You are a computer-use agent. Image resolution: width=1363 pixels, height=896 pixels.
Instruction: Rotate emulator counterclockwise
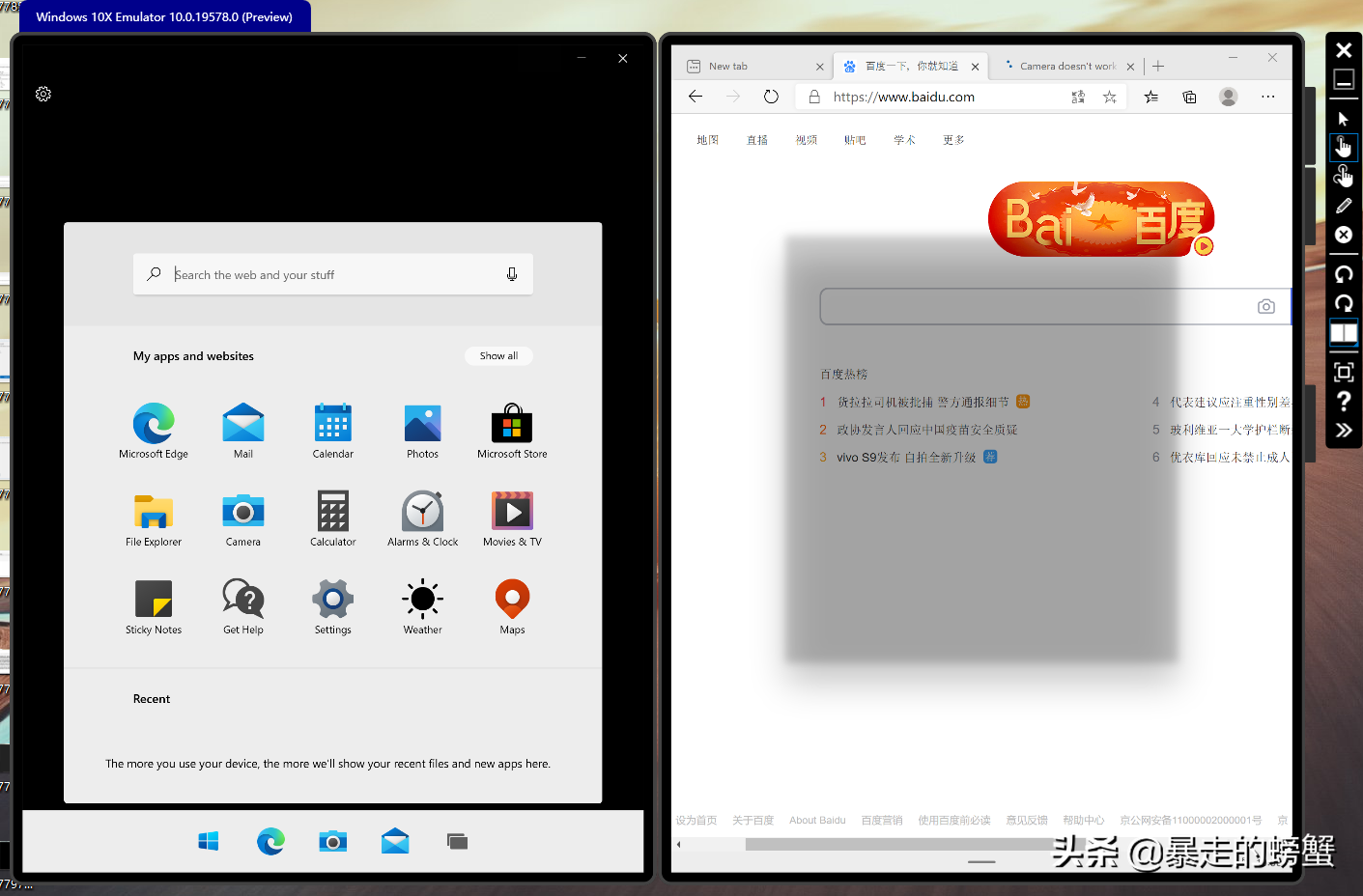[1344, 274]
